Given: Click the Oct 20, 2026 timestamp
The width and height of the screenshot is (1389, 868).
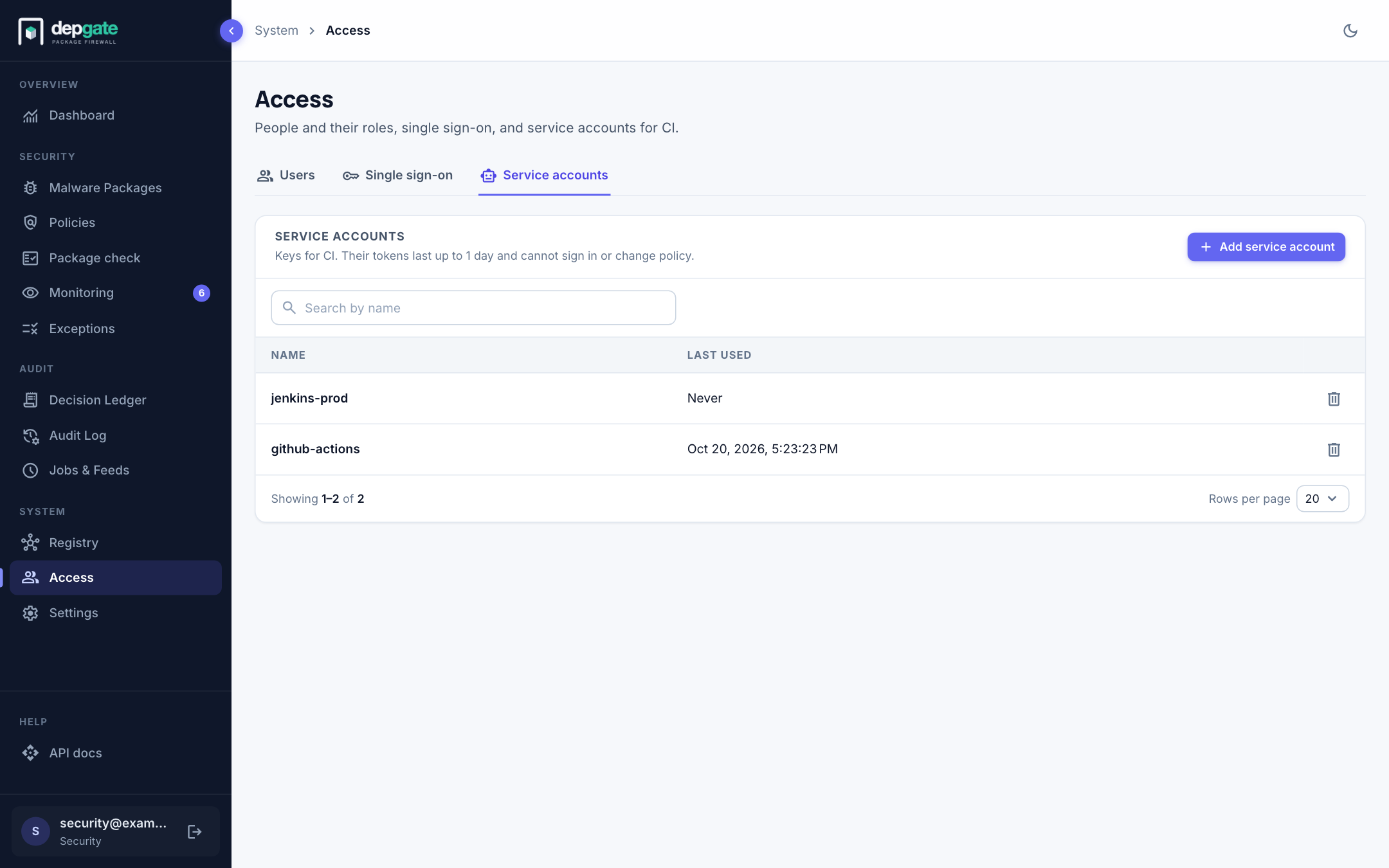Looking at the screenshot, I should coord(763,449).
